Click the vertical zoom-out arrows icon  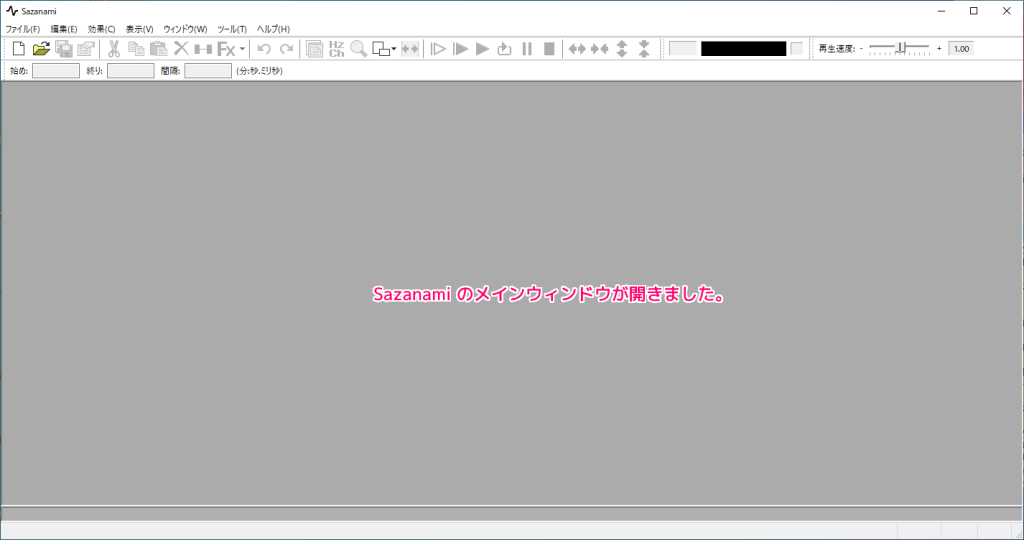[x=644, y=49]
